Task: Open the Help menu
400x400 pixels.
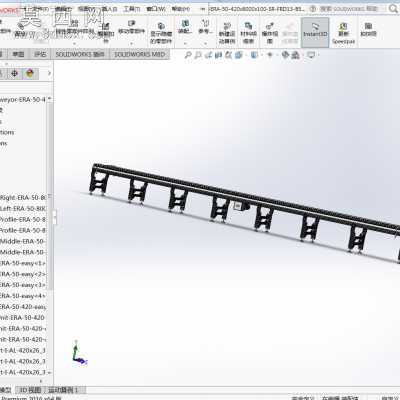Action: coord(180,9)
